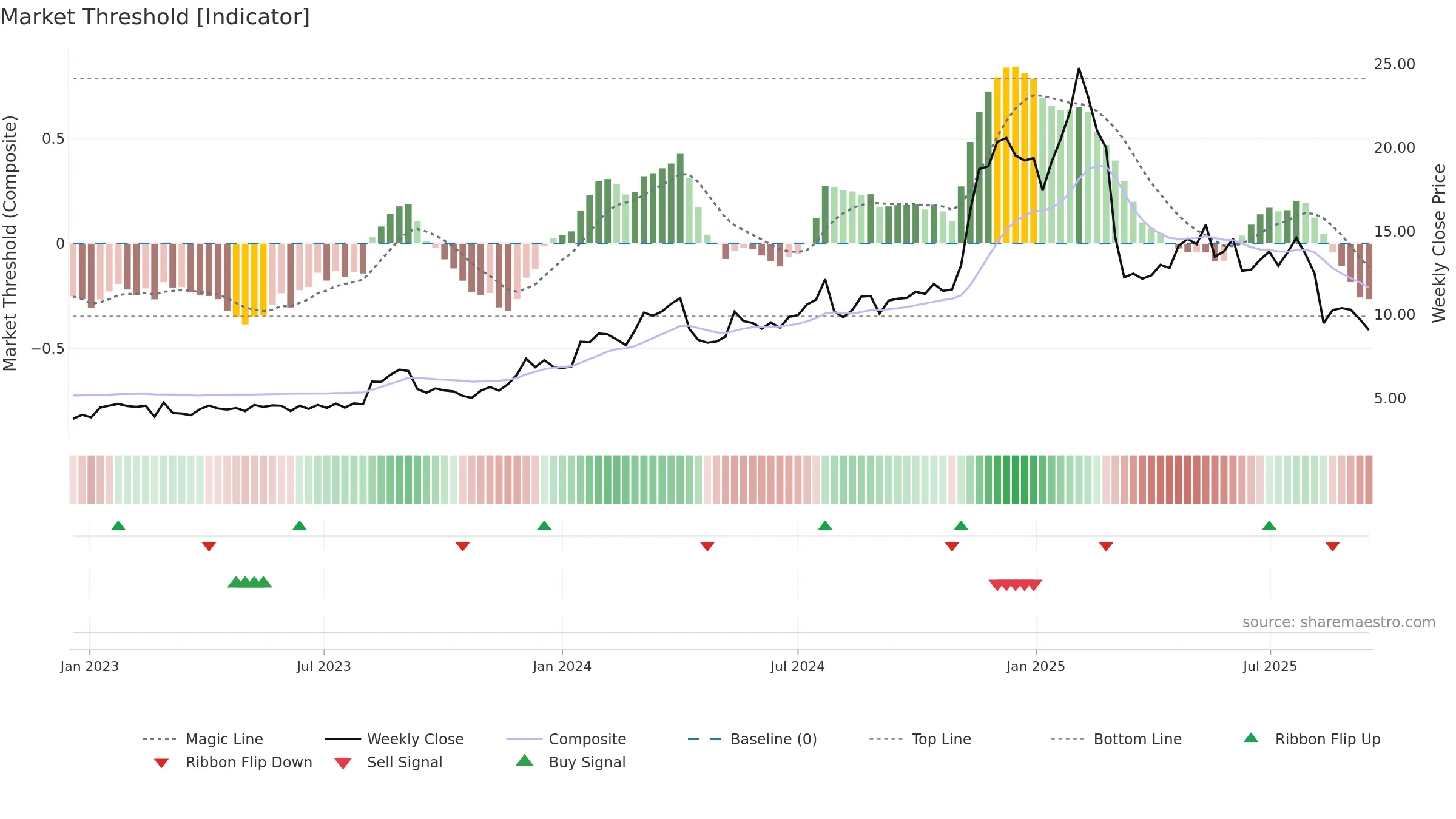Toggle the Ribbon Flip Down legend entry
1456x819 pixels.
tap(232, 762)
